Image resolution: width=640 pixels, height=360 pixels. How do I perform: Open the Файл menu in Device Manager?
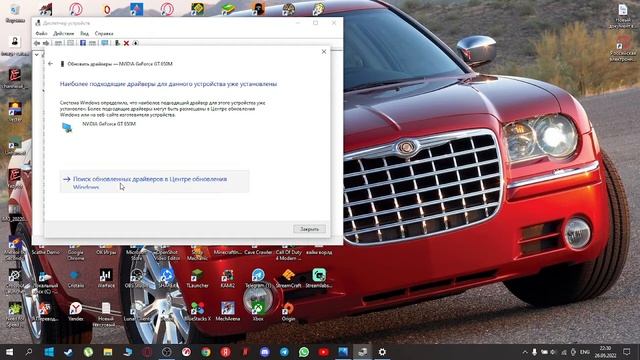tap(41, 33)
